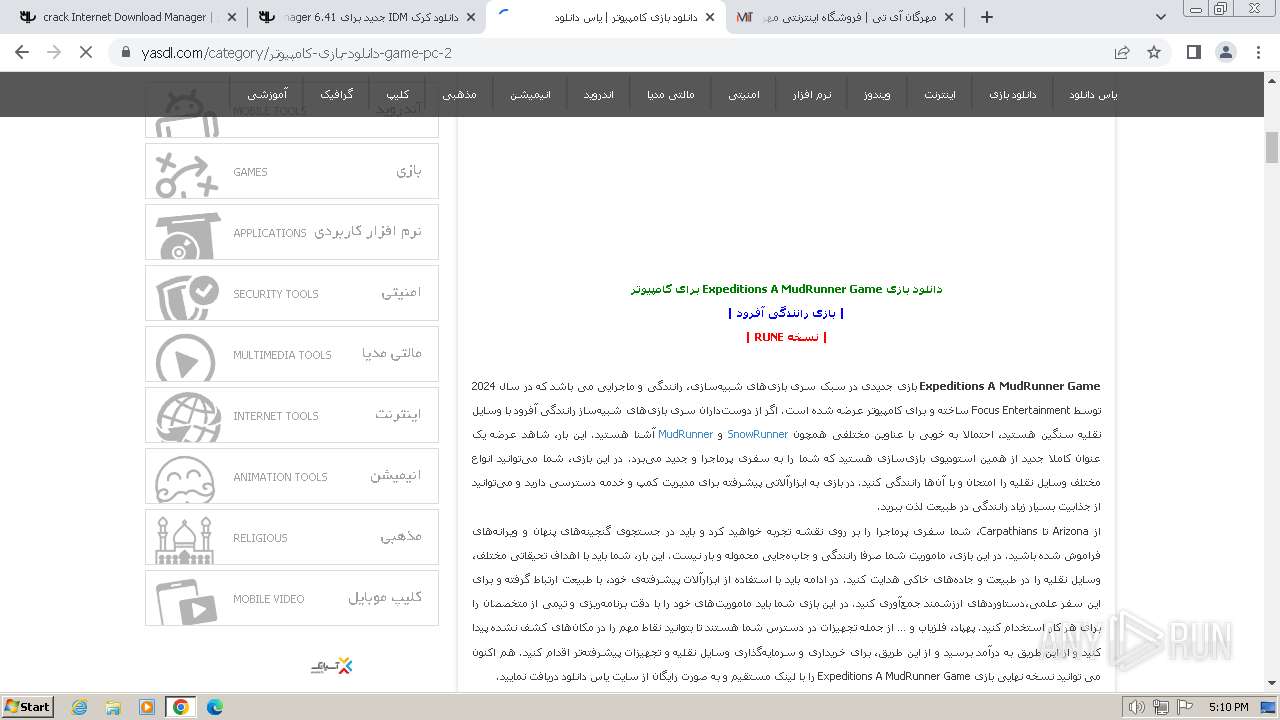Viewport: 1280px width, 720px height.
Task: Open انیمیشن menu item in navbar
Action: tap(530, 95)
